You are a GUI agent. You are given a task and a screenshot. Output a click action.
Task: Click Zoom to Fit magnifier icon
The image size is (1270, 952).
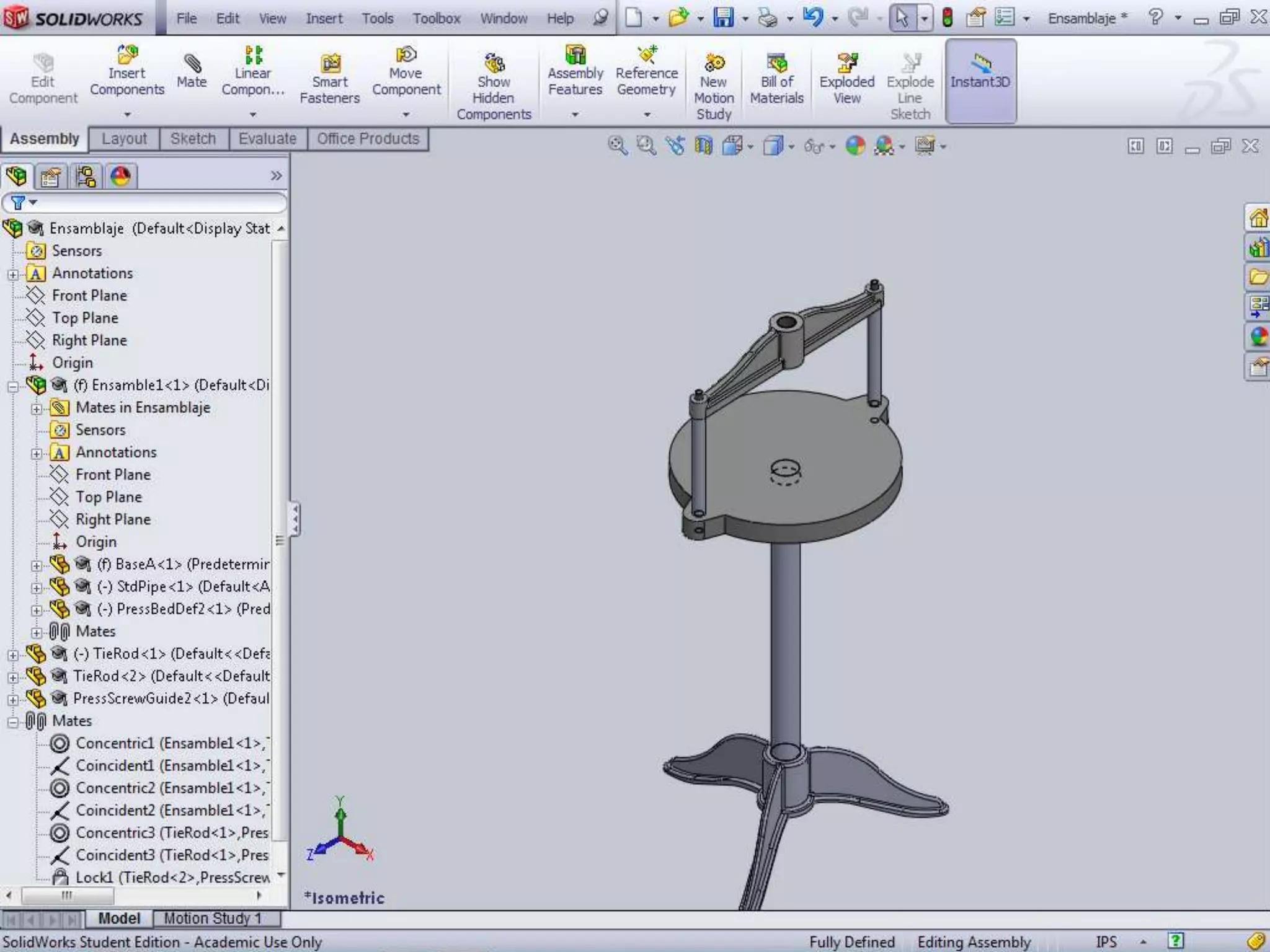point(616,146)
